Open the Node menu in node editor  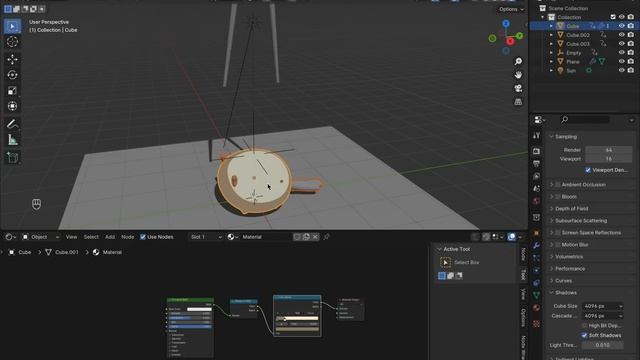tap(127, 237)
